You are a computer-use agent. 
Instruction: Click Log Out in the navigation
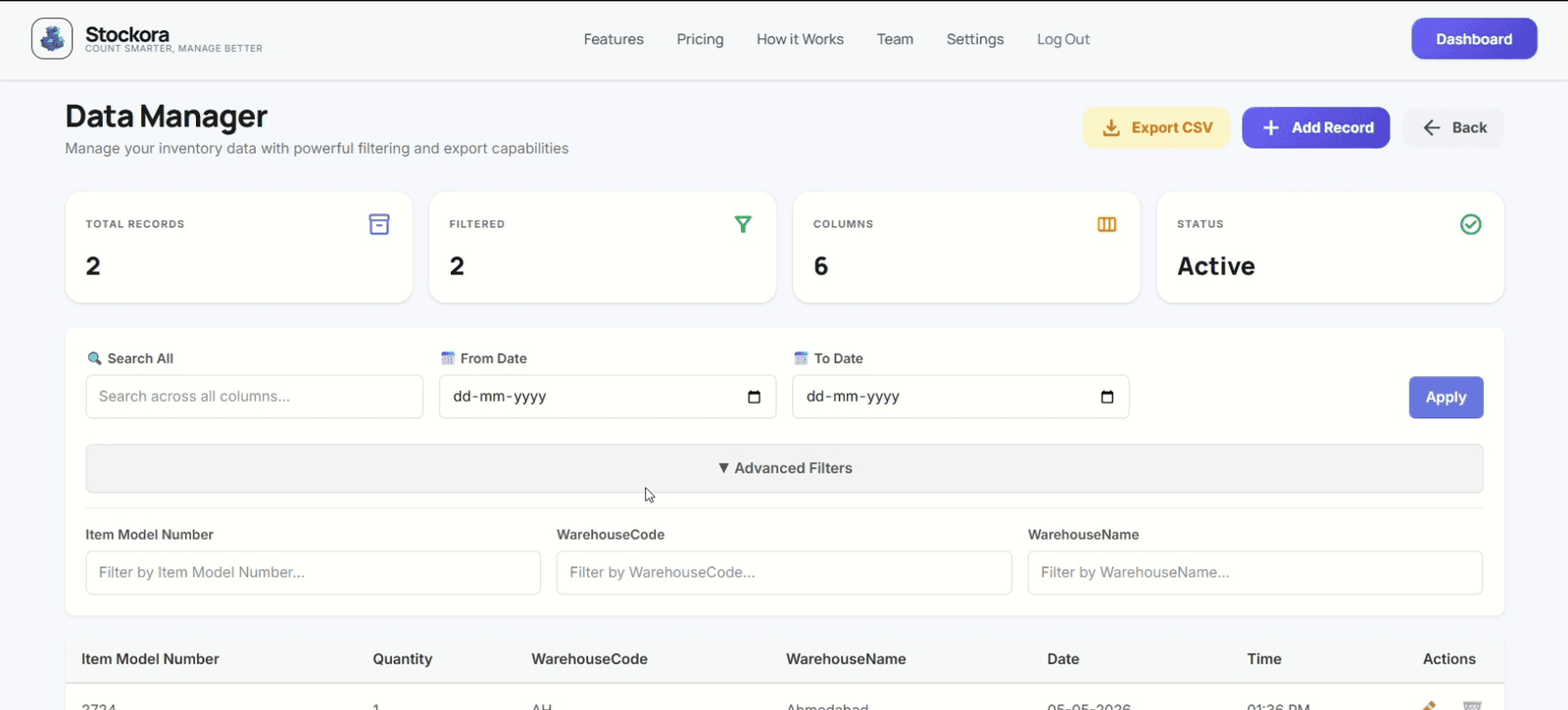click(x=1063, y=39)
